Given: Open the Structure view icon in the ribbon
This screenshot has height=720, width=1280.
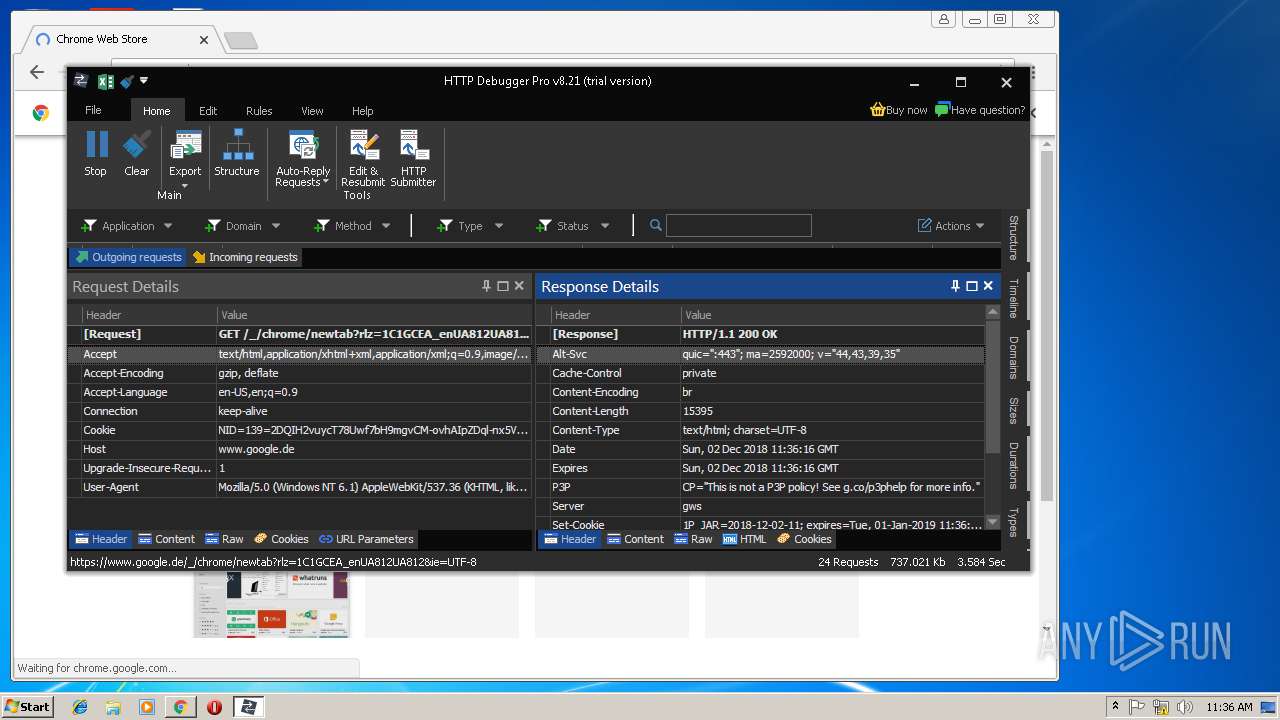Looking at the screenshot, I should [237, 154].
